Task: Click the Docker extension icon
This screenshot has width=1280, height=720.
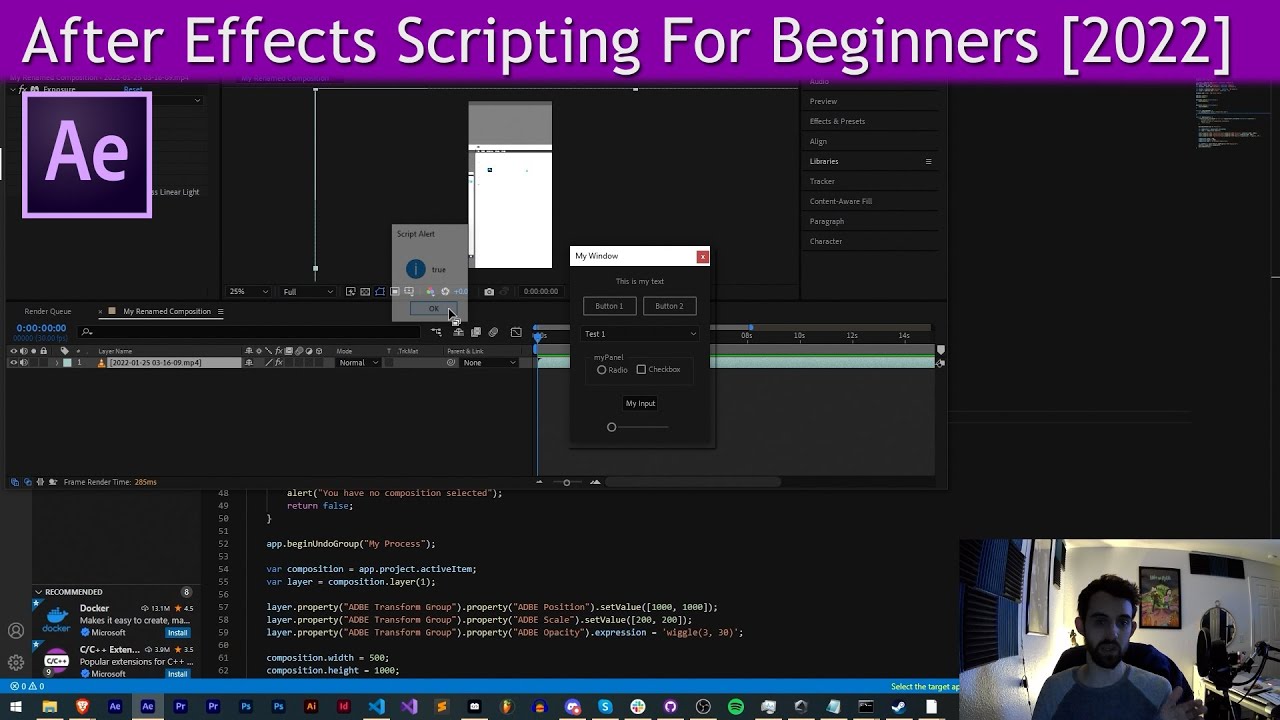Action: tap(57, 619)
